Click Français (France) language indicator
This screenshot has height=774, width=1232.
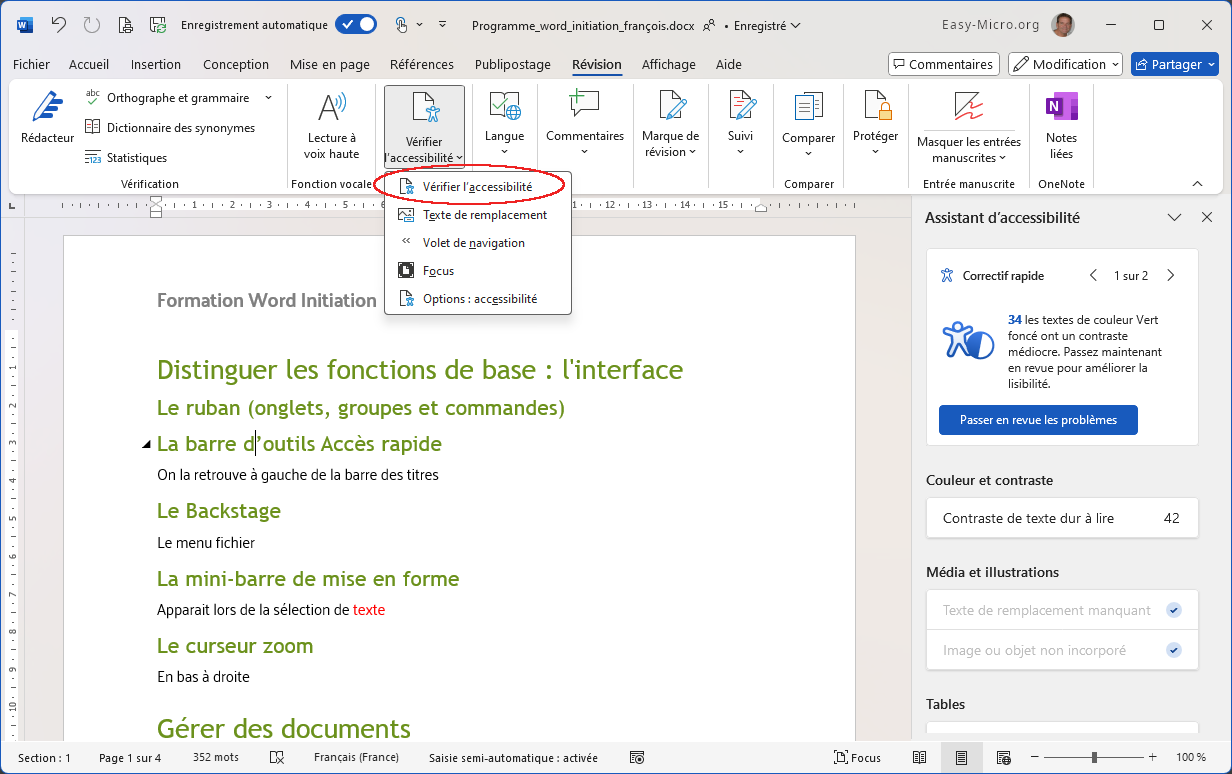[356, 758]
